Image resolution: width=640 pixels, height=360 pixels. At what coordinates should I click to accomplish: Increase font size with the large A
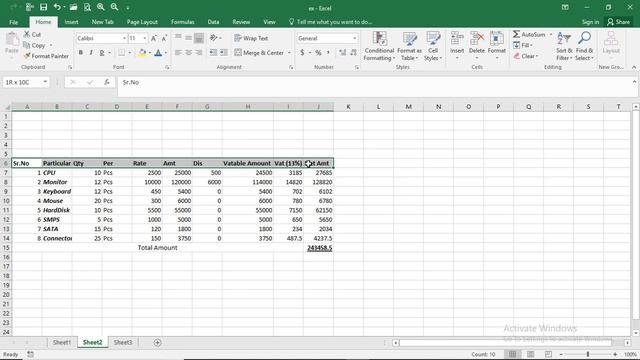[153, 38]
